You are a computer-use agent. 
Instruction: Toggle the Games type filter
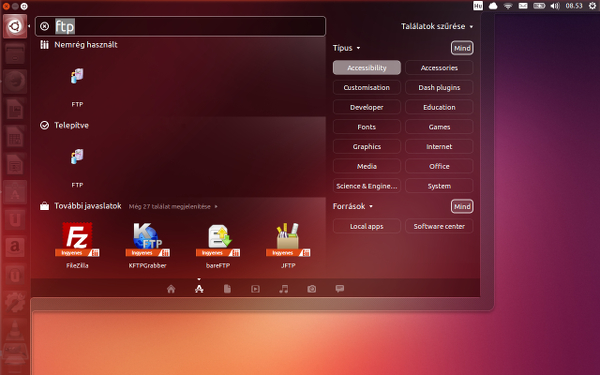click(x=439, y=127)
